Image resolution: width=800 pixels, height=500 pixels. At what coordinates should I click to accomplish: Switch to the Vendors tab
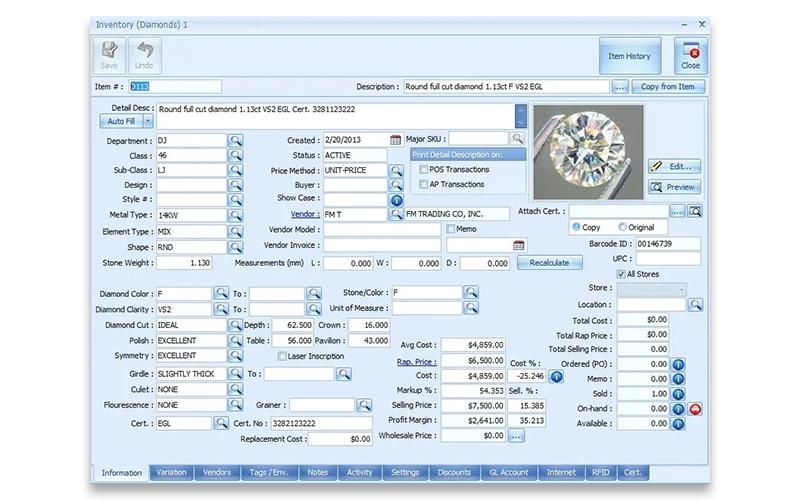[217, 472]
